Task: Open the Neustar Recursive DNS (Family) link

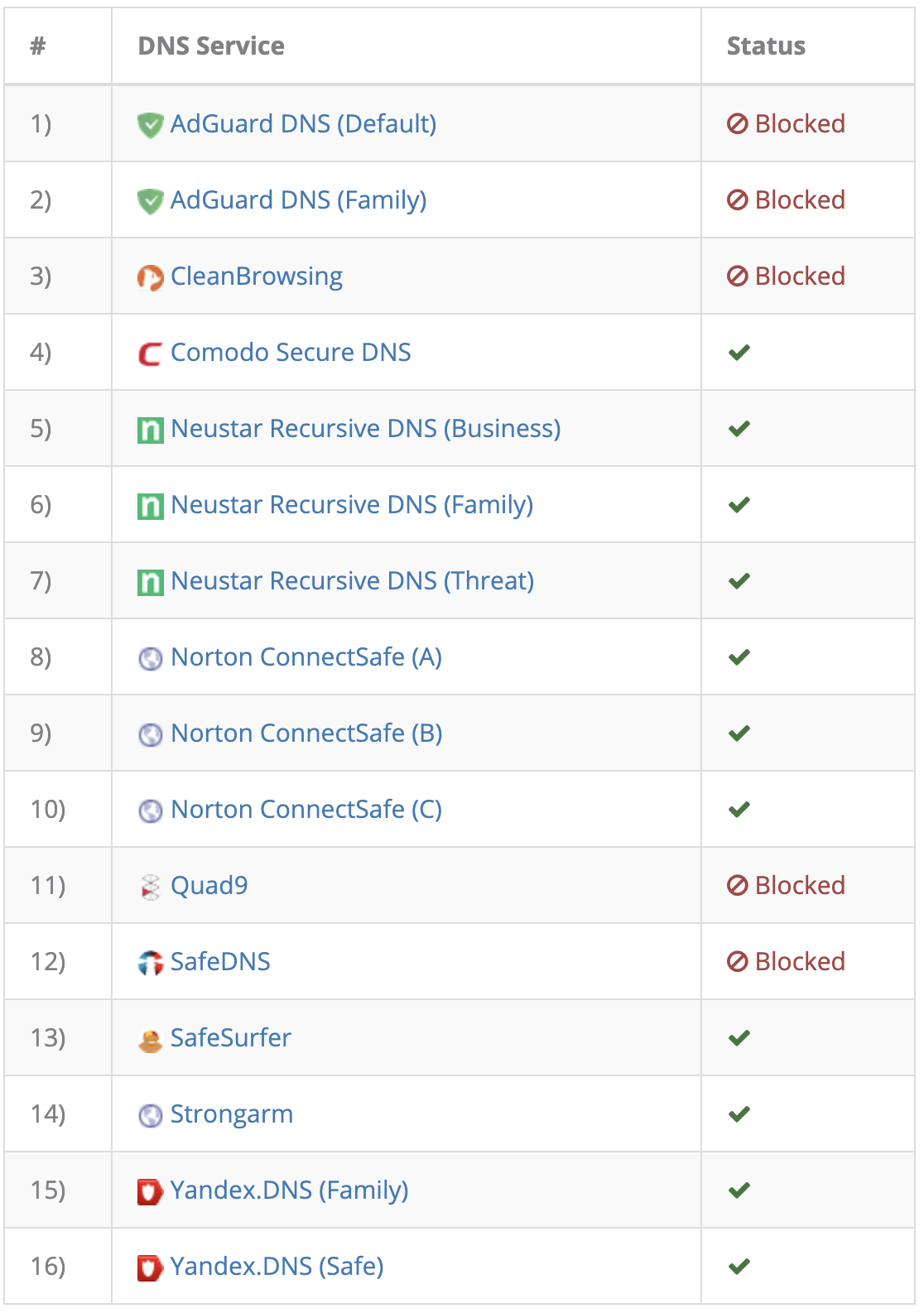Action: coord(352,505)
